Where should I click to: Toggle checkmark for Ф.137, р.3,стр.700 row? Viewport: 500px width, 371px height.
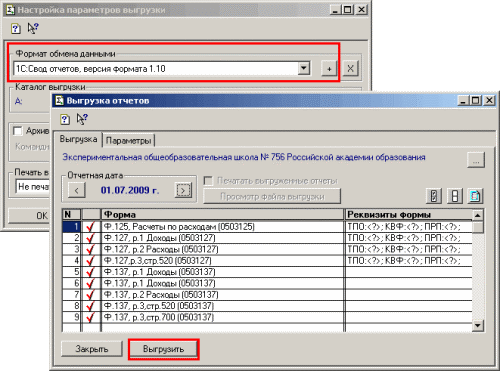coord(90,317)
